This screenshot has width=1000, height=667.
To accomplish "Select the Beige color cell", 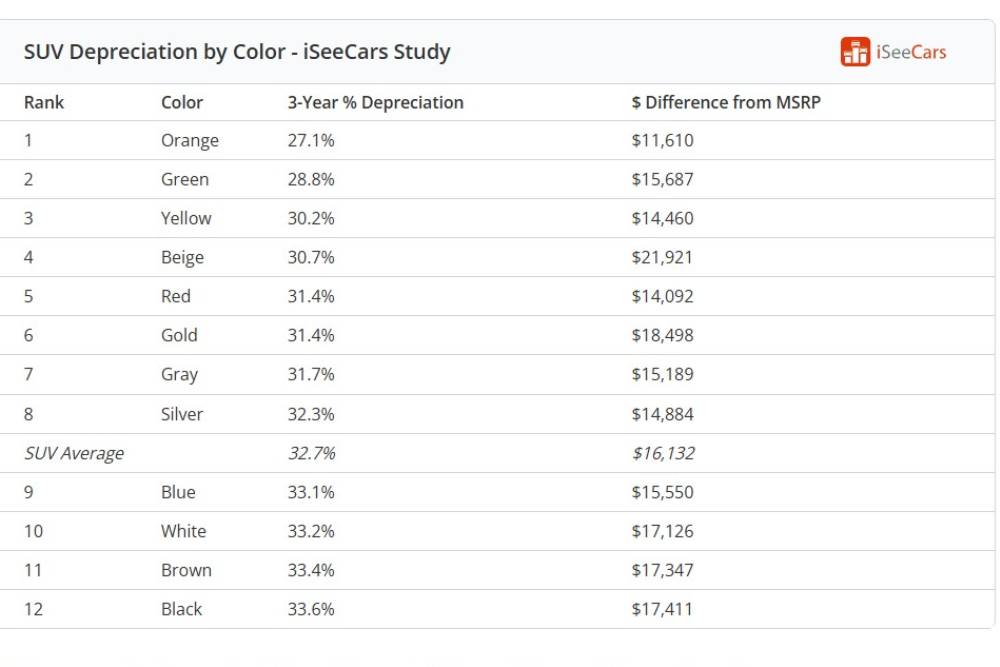I will tap(182, 257).
